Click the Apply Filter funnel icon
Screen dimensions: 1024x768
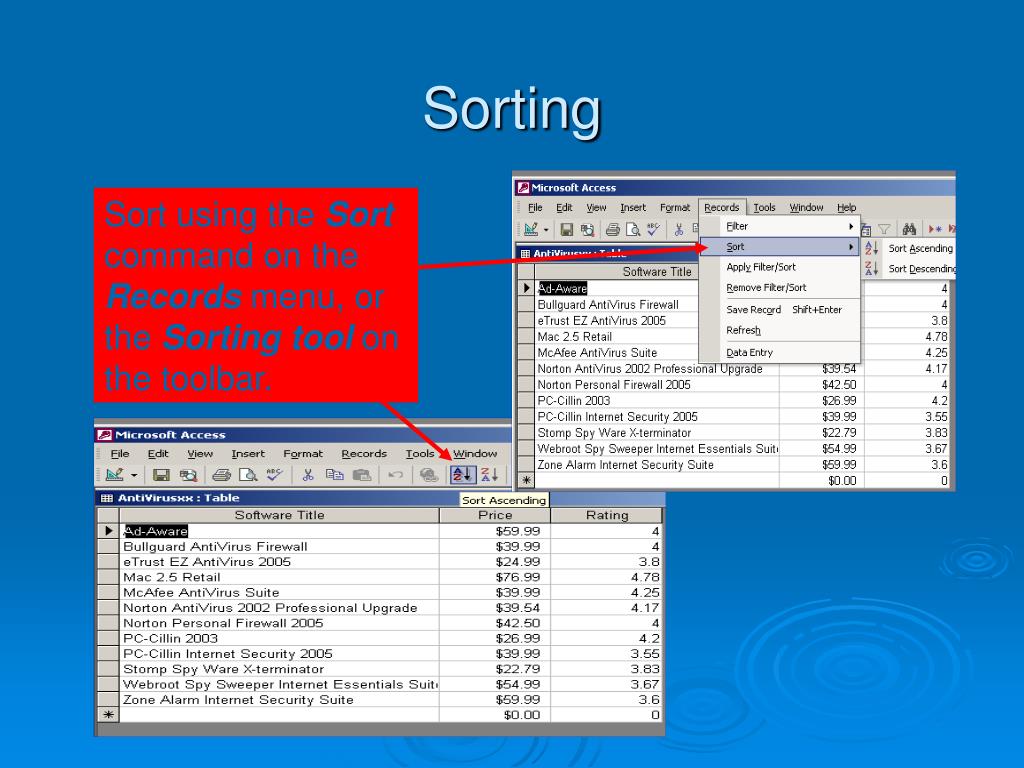pos(884,229)
